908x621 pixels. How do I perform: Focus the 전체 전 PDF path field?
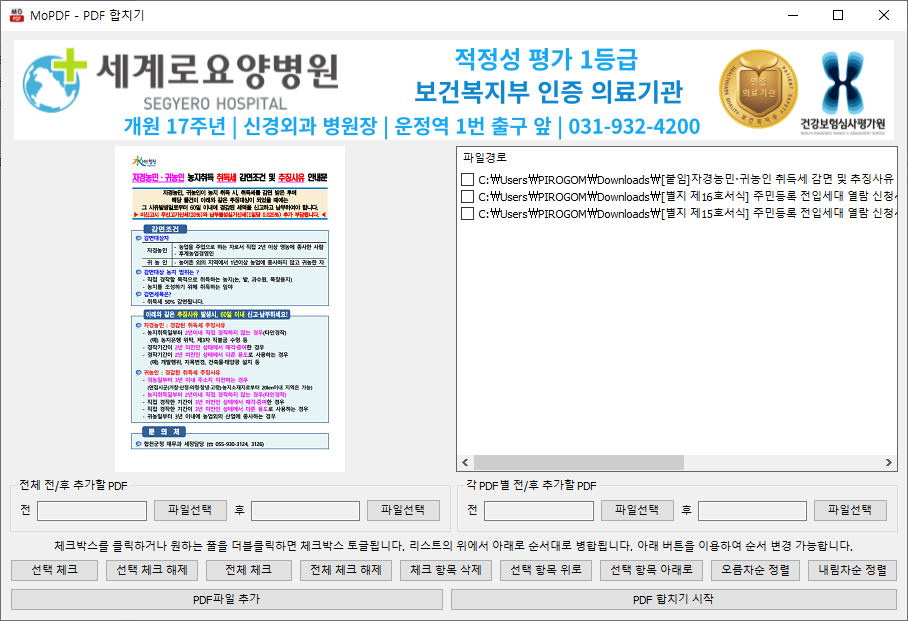click(x=92, y=511)
